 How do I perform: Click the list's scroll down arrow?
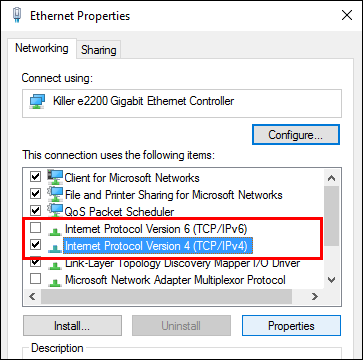coord(331,280)
